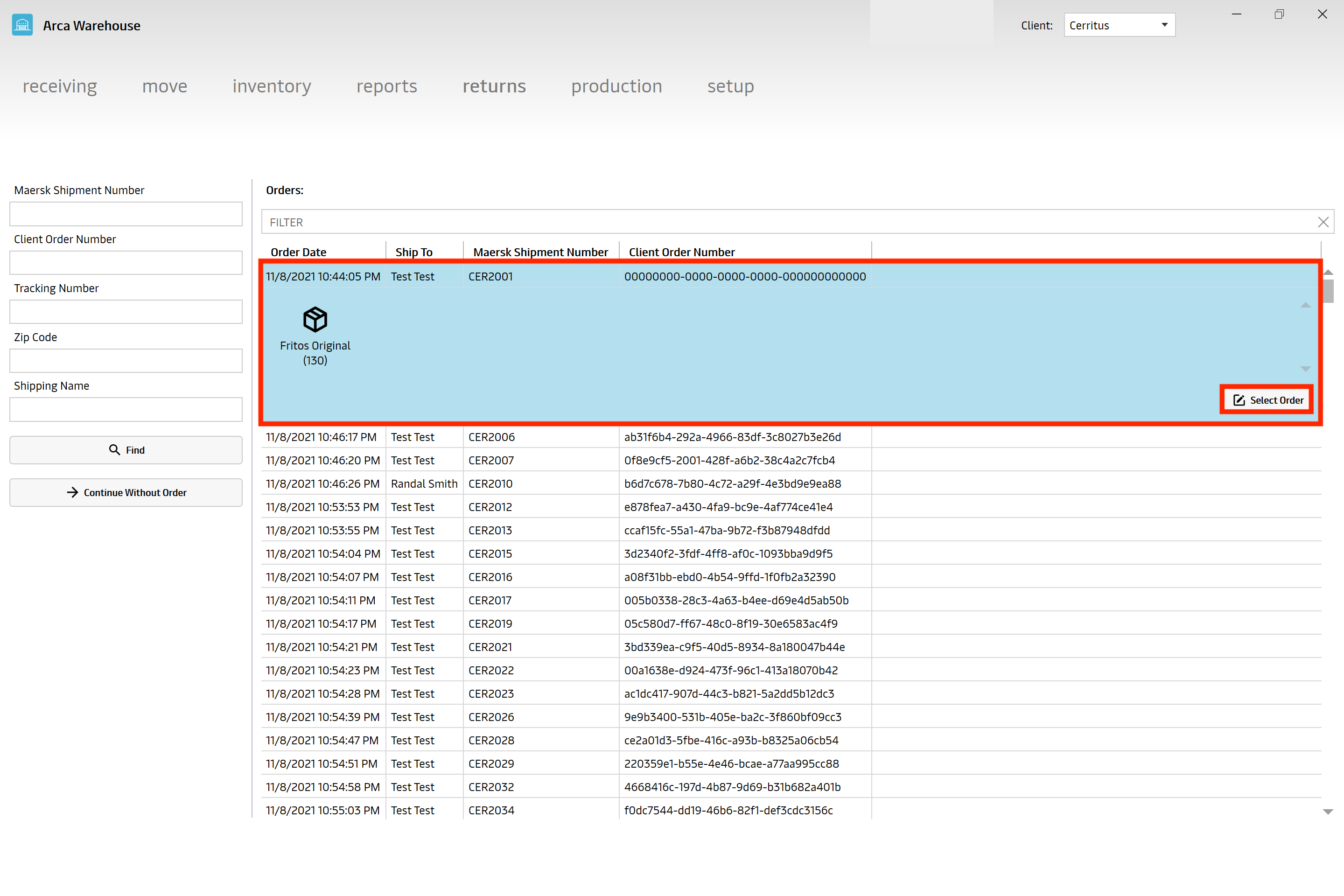1344x896 pixels.
Task: Focus the Tracking Number input field
Action: click(x=126, y=312)
